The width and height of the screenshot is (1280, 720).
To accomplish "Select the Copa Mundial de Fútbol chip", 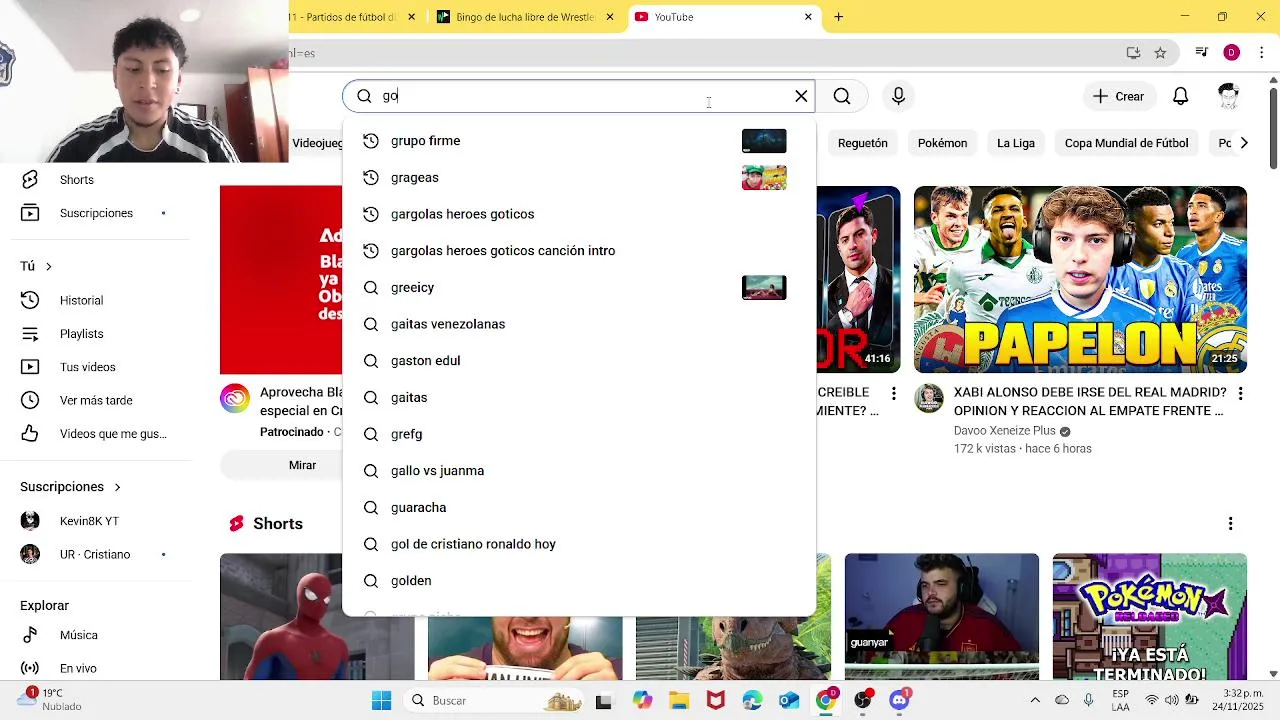I will (x=1126, y=143).
